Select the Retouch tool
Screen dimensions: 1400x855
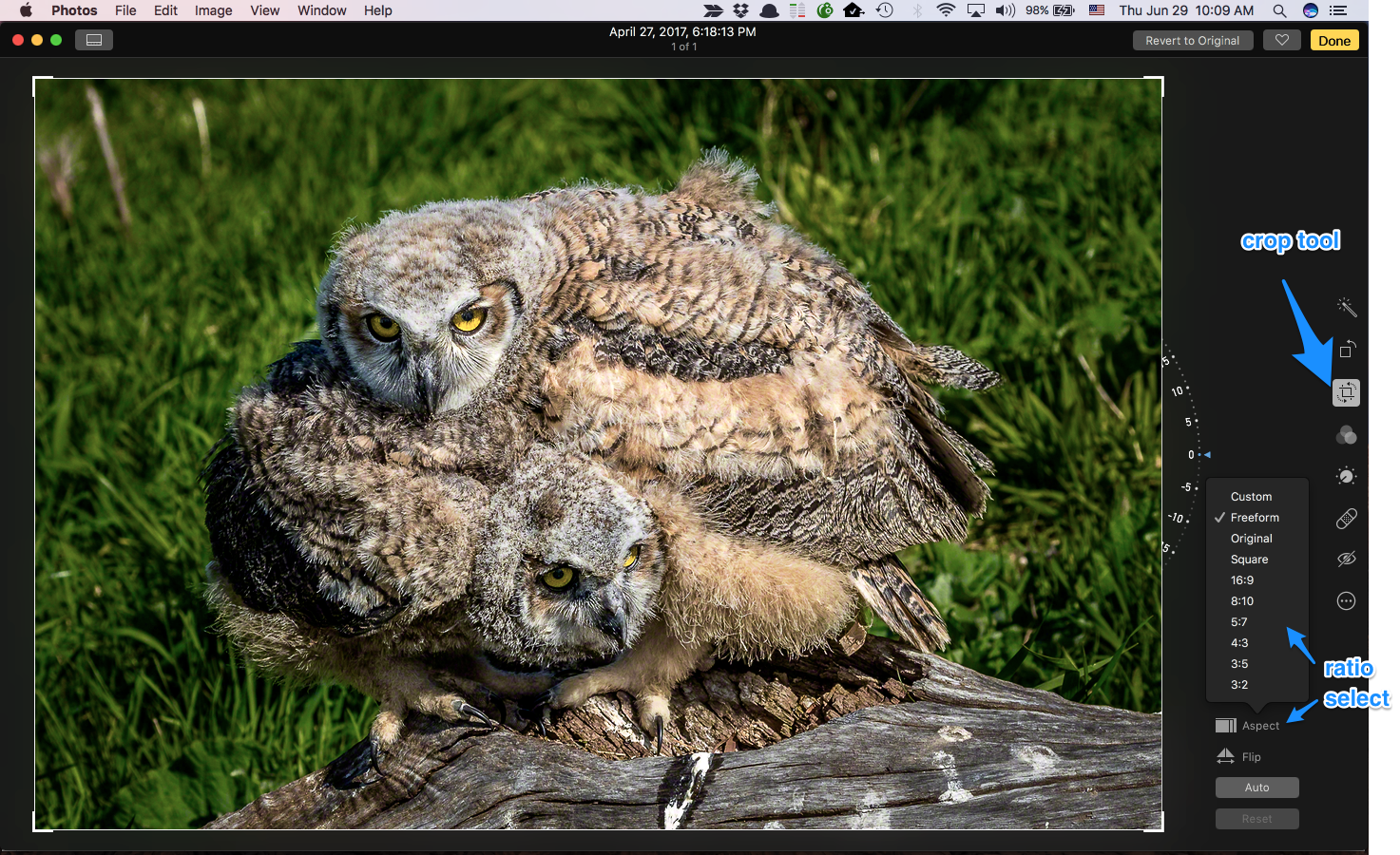(1346, 518)
